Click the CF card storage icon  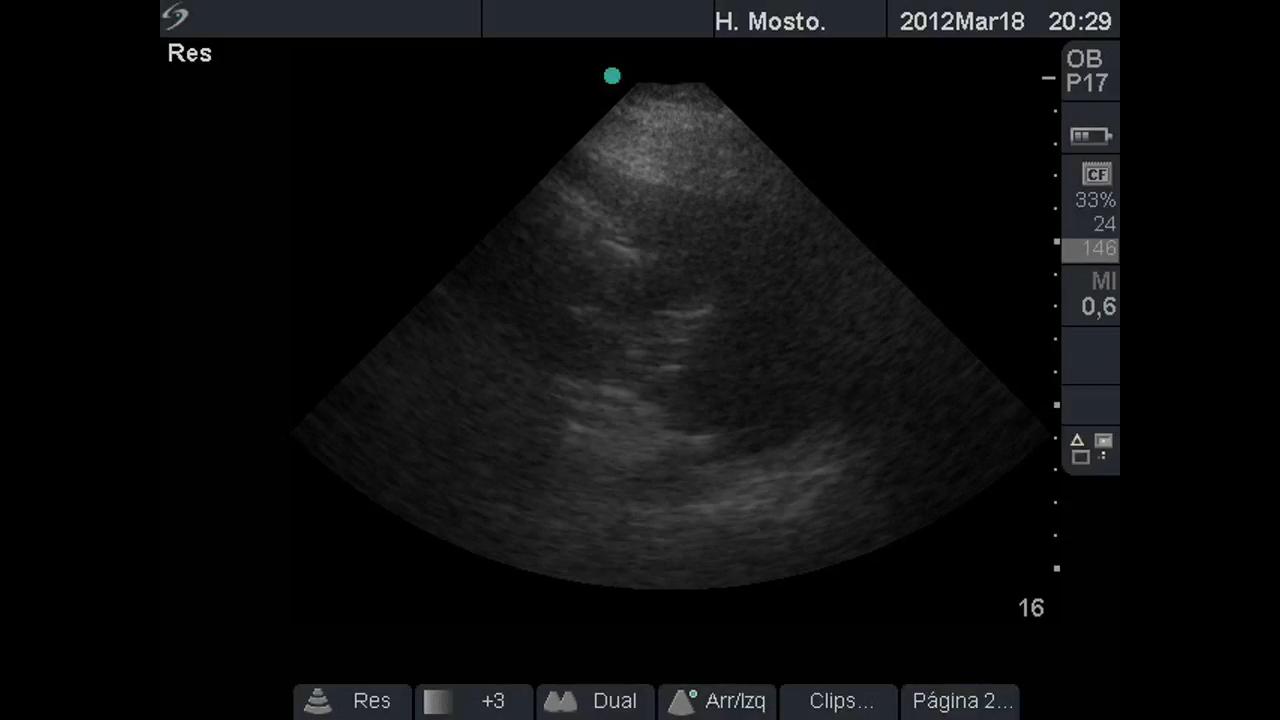1097,174
